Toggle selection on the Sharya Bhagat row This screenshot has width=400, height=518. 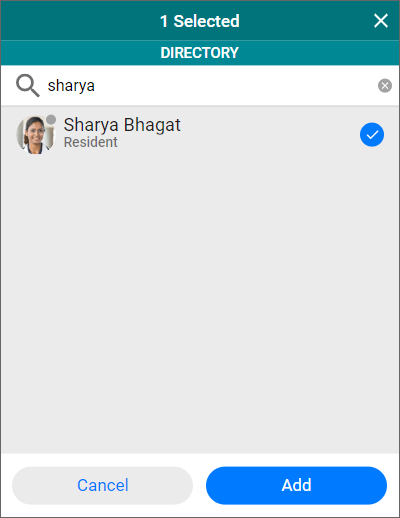(200, 135)
